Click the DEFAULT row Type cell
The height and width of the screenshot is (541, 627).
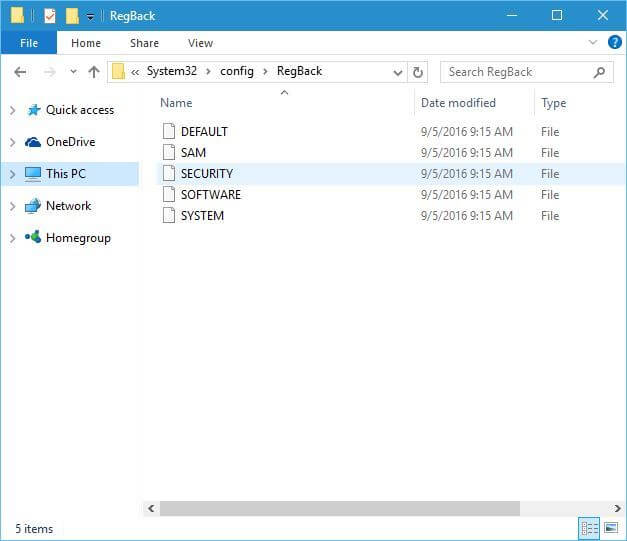point(550,132)
